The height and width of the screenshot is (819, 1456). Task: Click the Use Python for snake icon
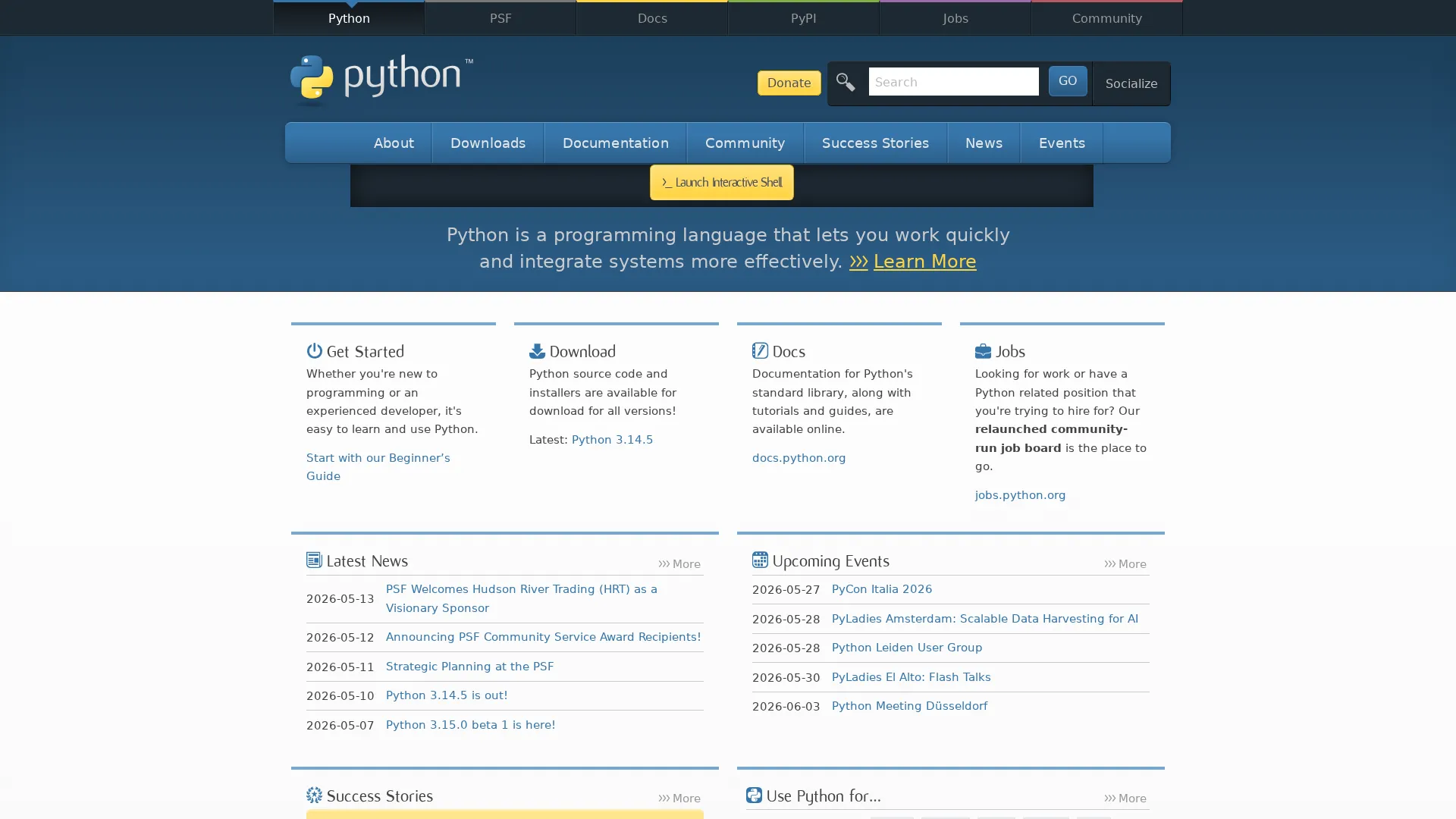coord(753,795)
